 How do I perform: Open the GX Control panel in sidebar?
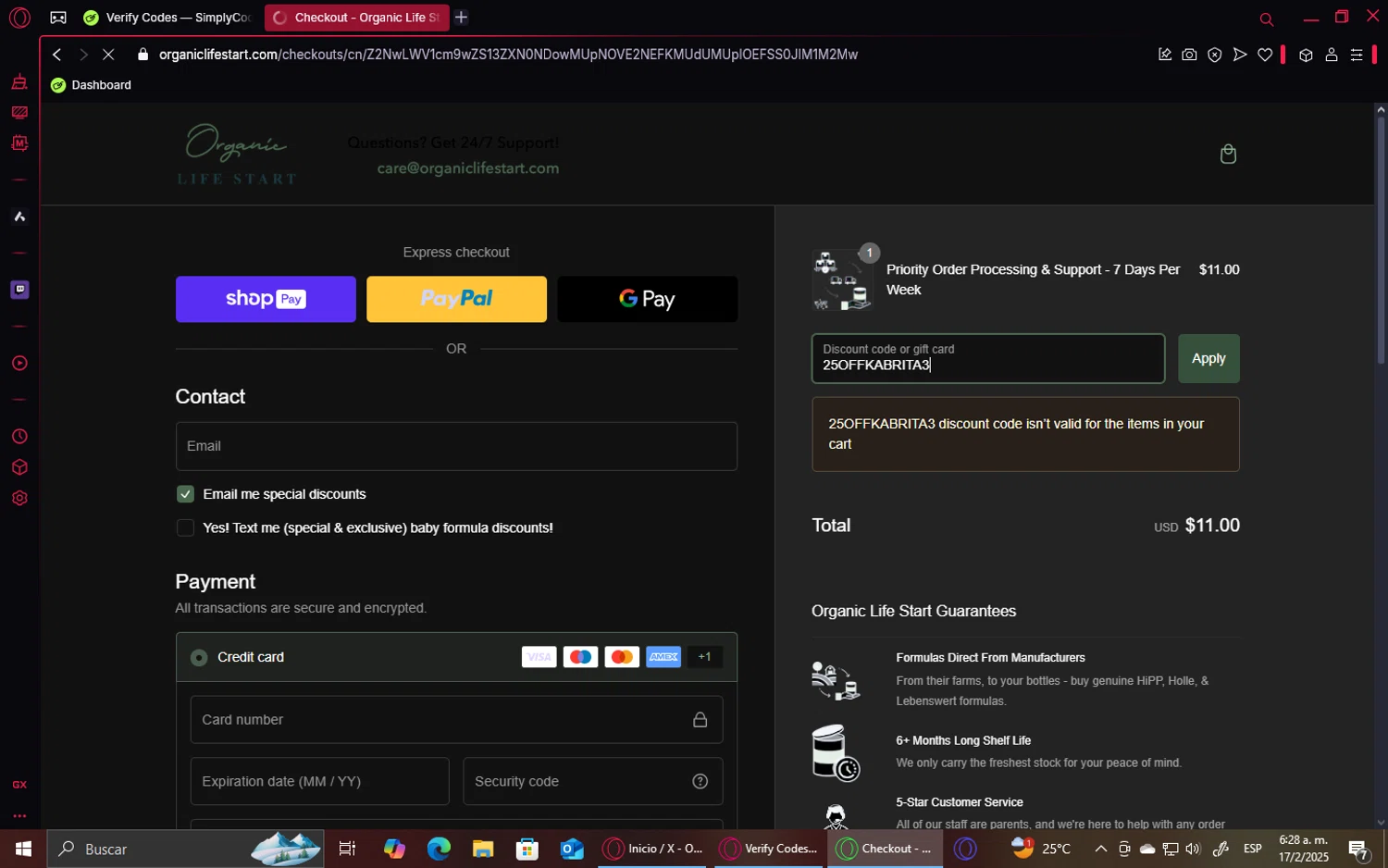19,113
